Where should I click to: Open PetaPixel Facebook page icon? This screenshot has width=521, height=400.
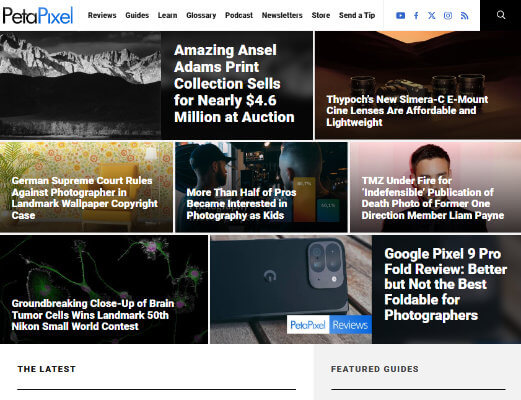point(416,15)
